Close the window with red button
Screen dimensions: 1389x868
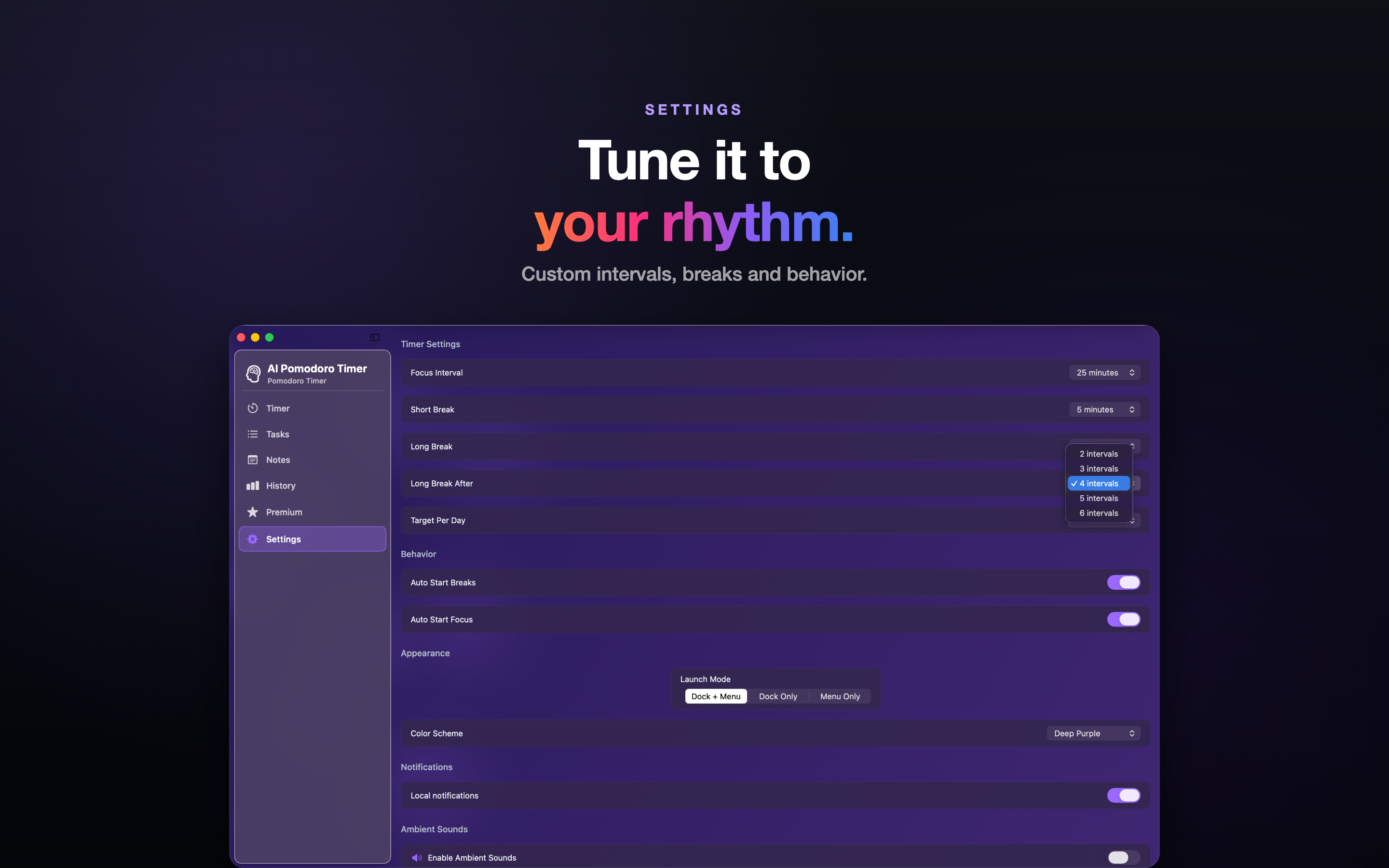pos(241,338)
